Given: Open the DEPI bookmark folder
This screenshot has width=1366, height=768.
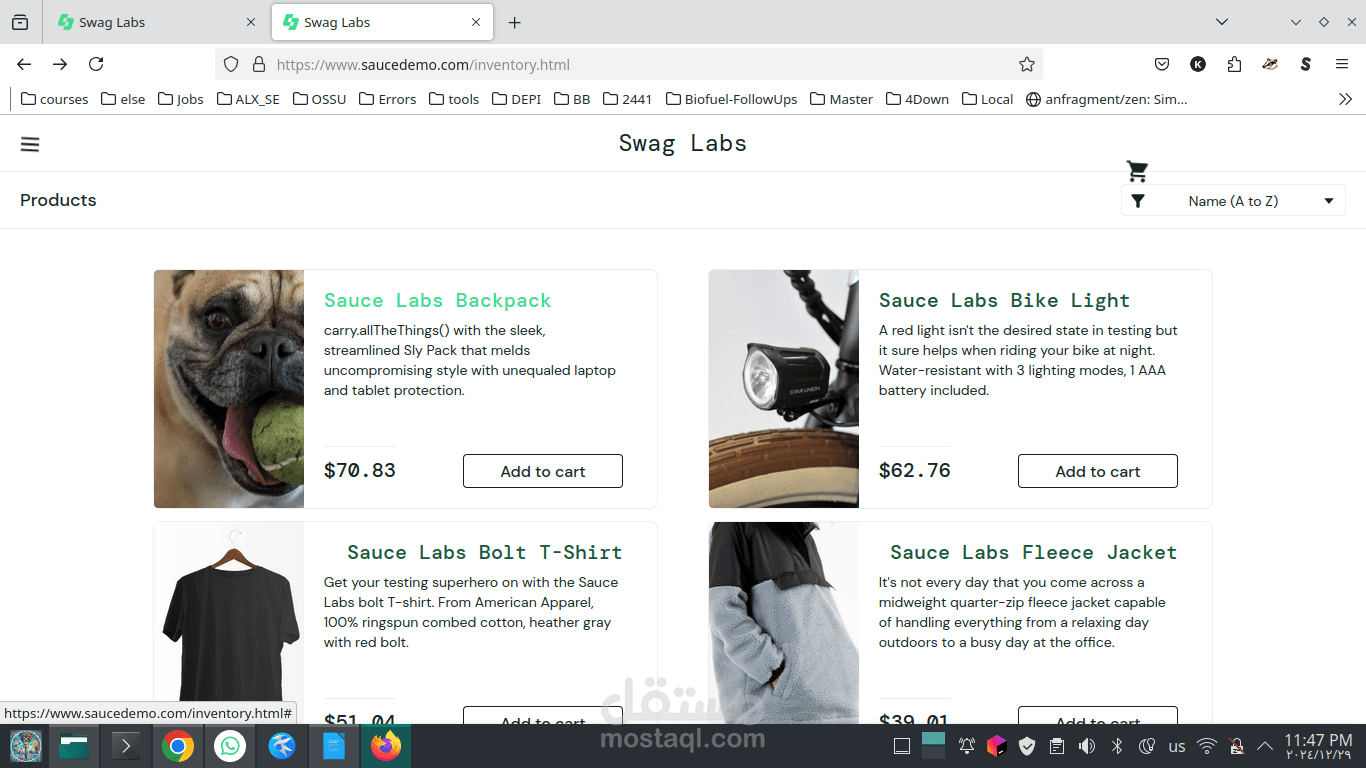Looking at the screenshot, I should point(517,99).
